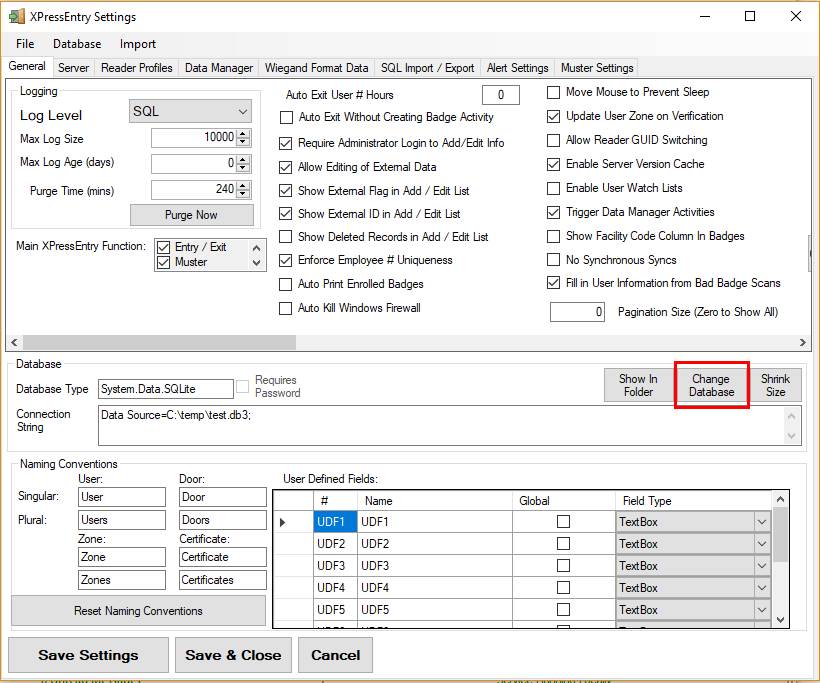Click the Pagination Size input field
Viewport: 820px width, 683px height.
pos(578,313)
